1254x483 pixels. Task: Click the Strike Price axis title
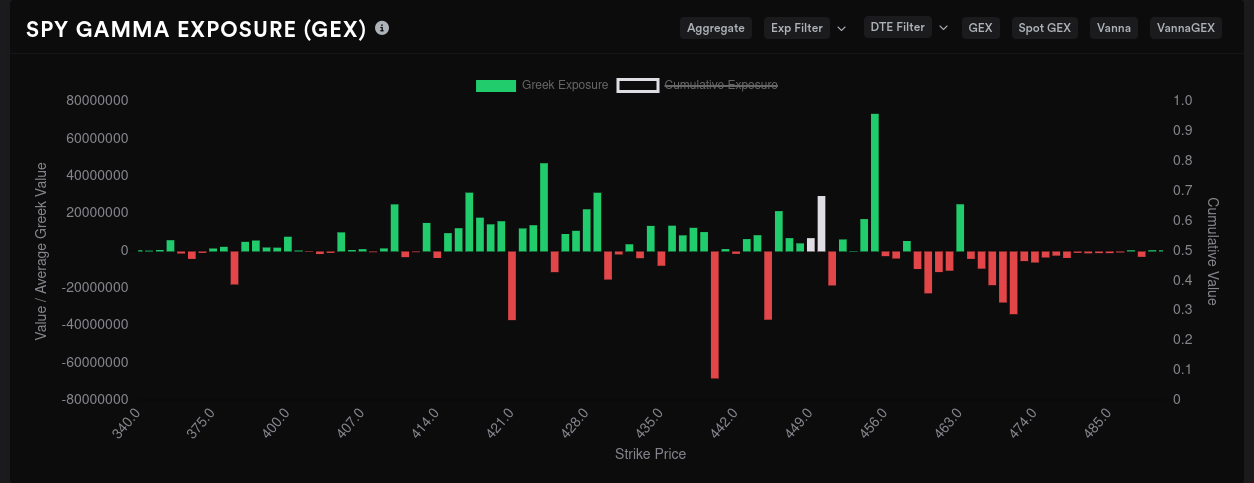(650, 454)
